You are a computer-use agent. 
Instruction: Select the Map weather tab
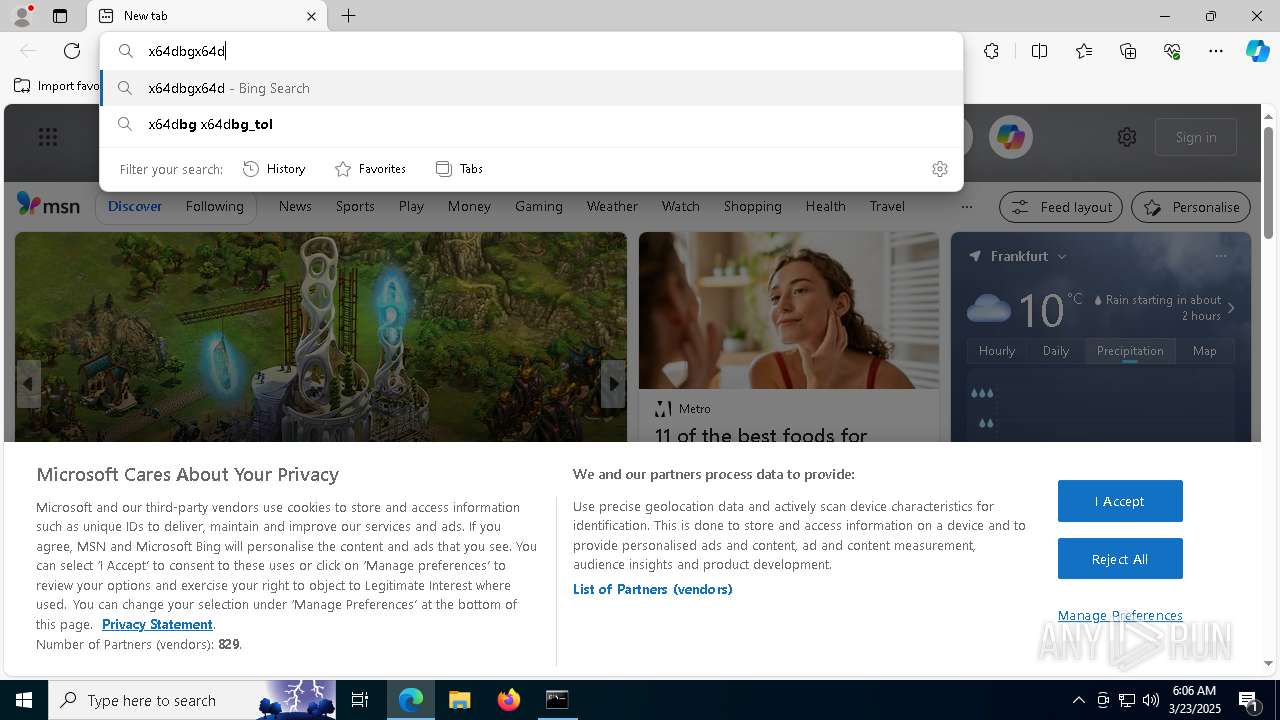tap(1204, 351)
